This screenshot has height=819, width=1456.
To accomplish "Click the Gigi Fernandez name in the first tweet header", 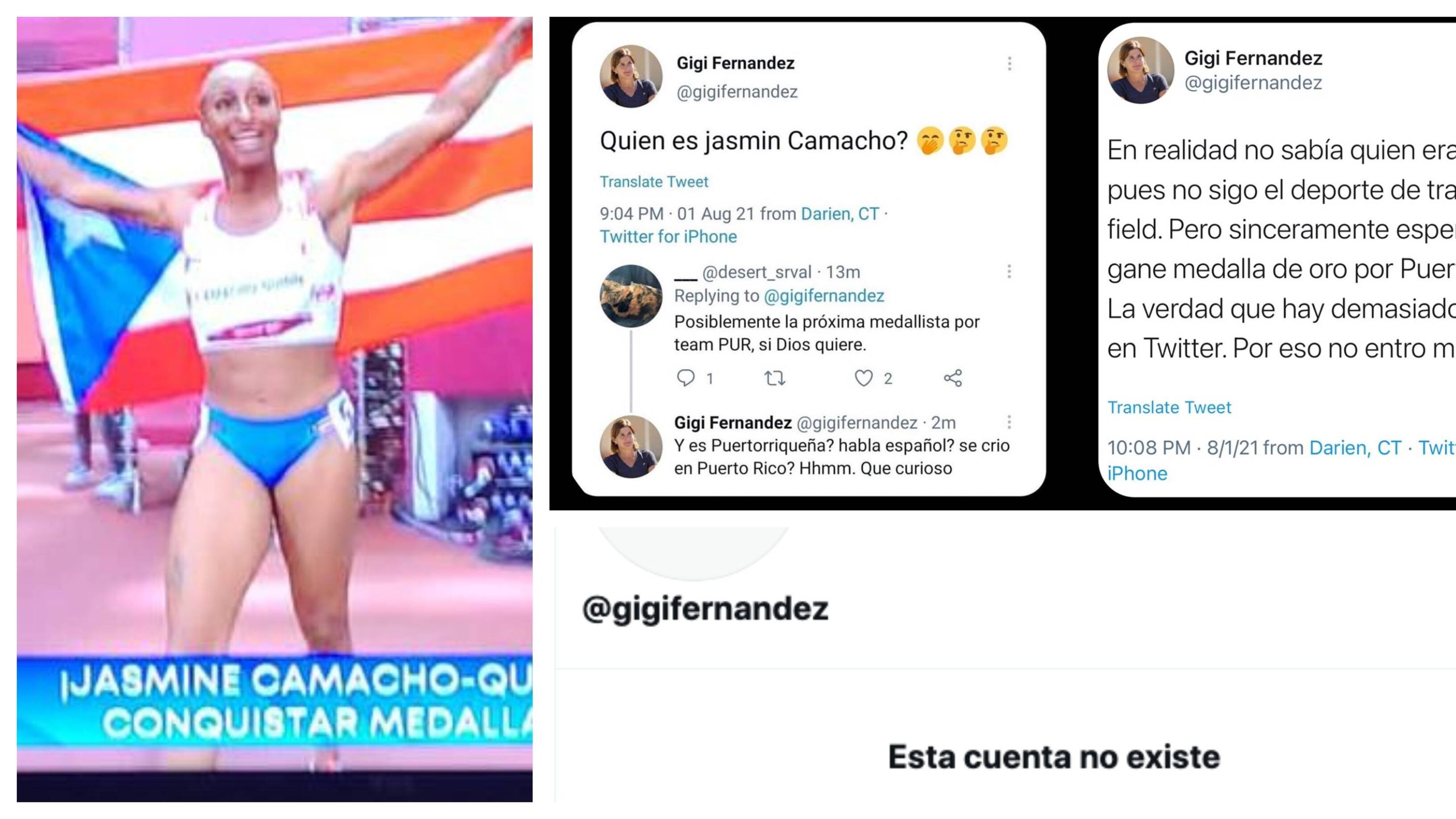I will pos(735,63).
